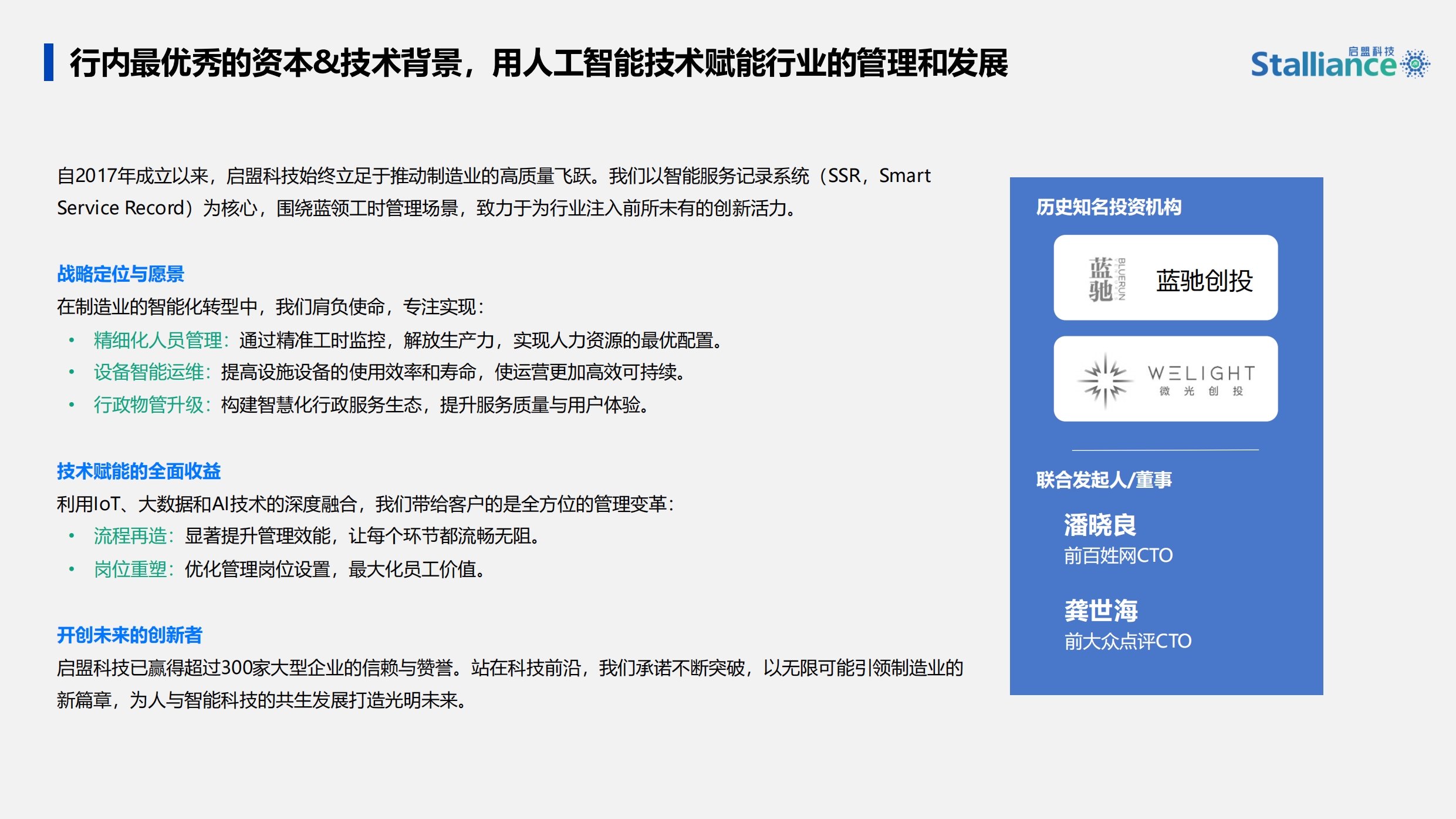Click the text 前百姓网CTO
This screenshot has height=819, width=1456.
coord(1118,555)
